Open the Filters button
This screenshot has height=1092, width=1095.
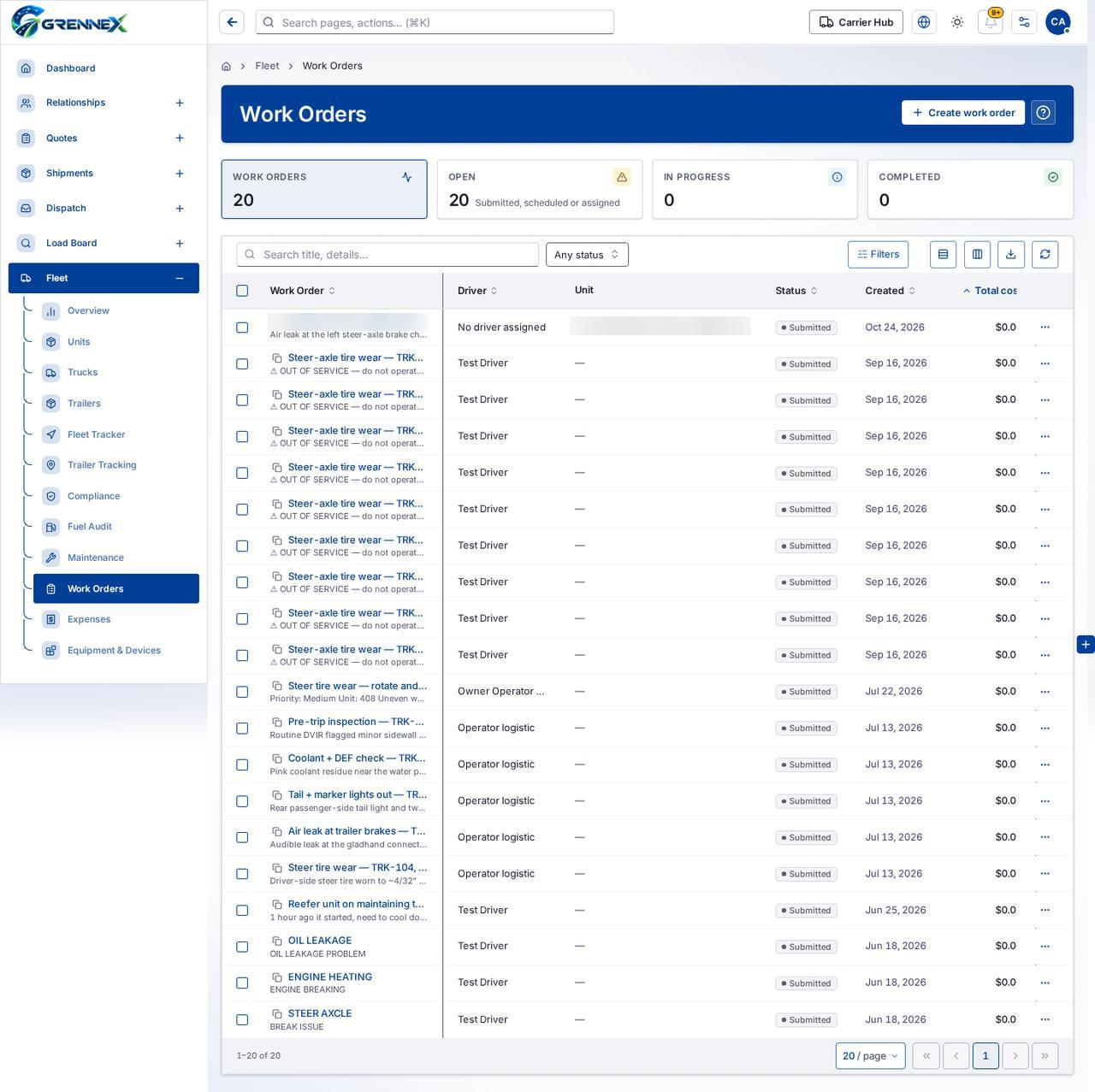point(879,254)
